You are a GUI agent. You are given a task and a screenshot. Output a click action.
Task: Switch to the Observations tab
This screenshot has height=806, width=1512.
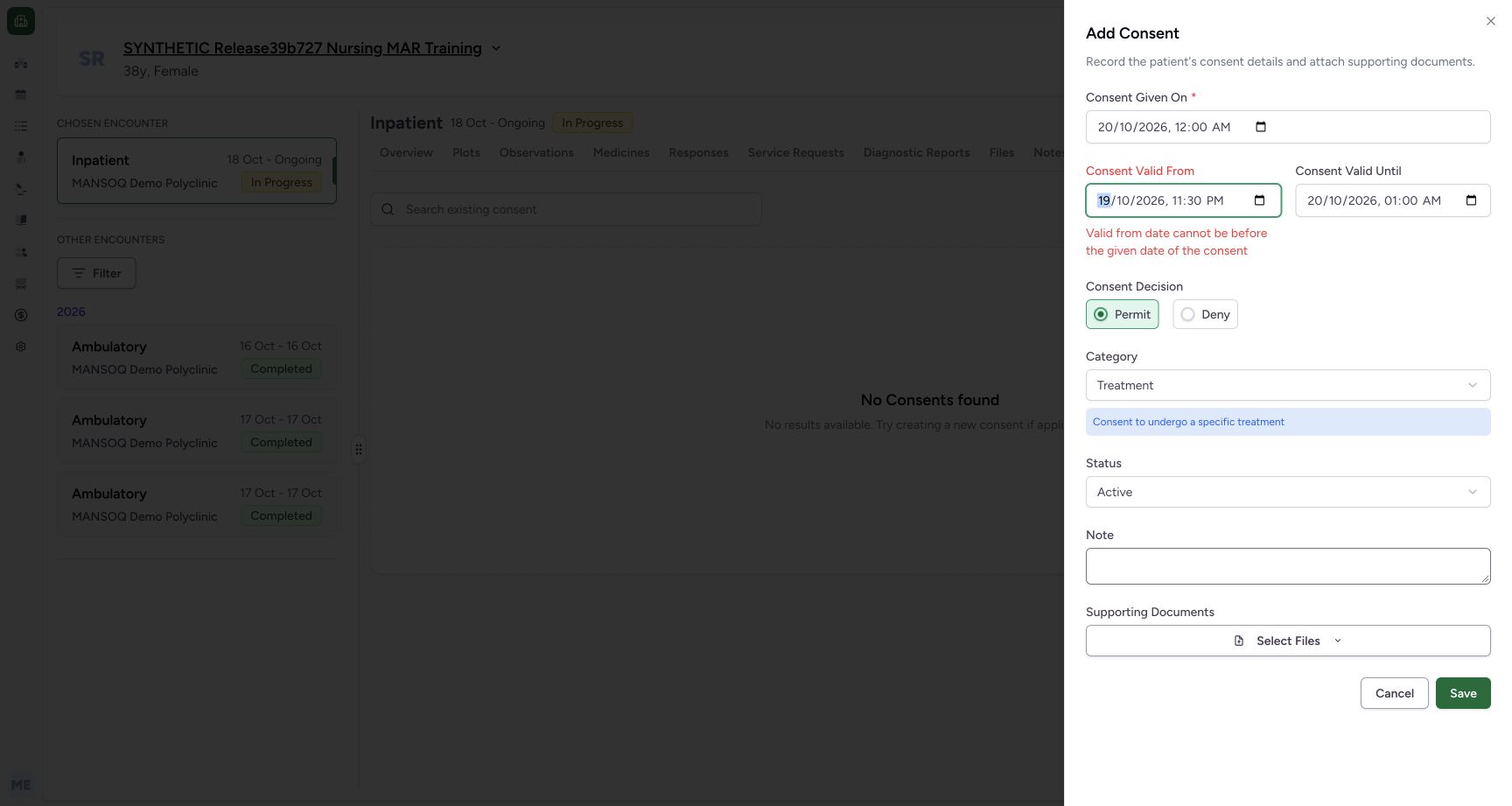[x=536, y=152]
